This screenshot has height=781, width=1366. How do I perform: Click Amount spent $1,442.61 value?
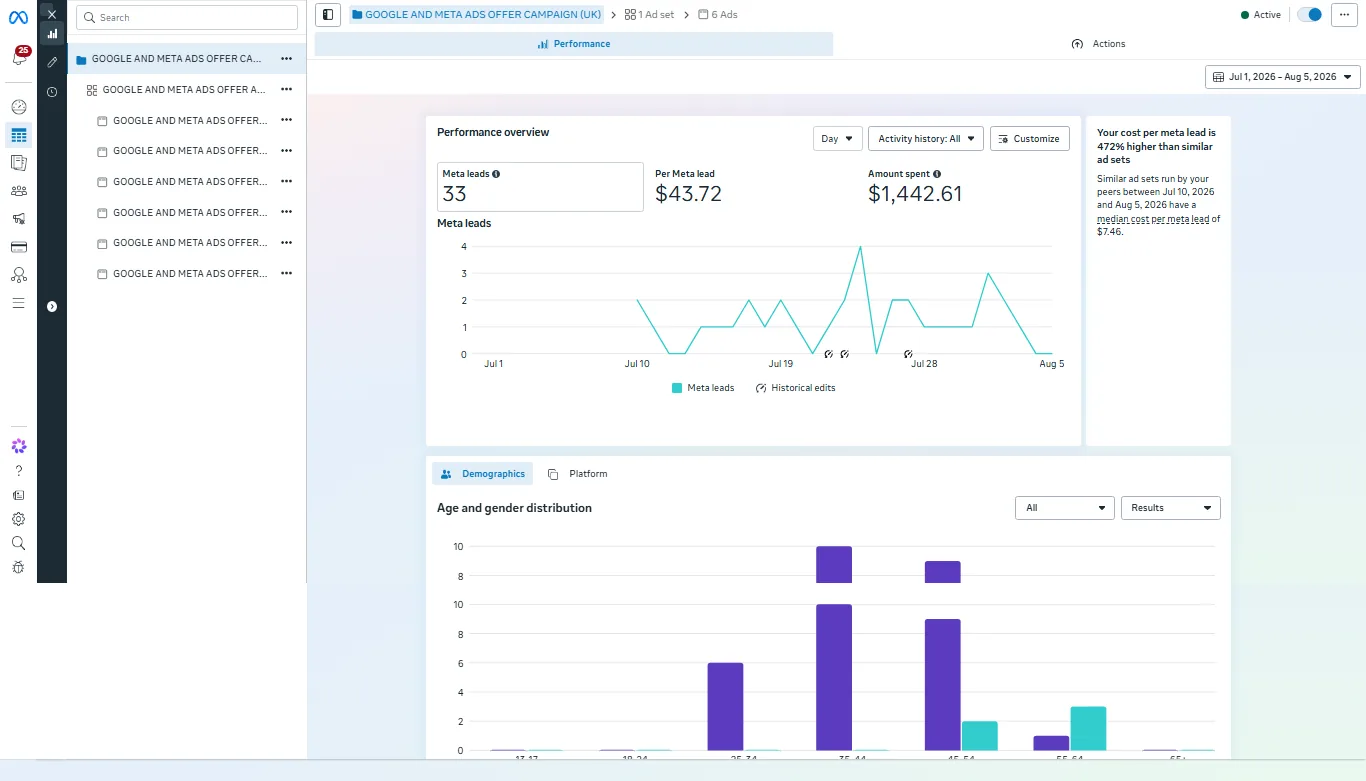(x=915, y=194)
